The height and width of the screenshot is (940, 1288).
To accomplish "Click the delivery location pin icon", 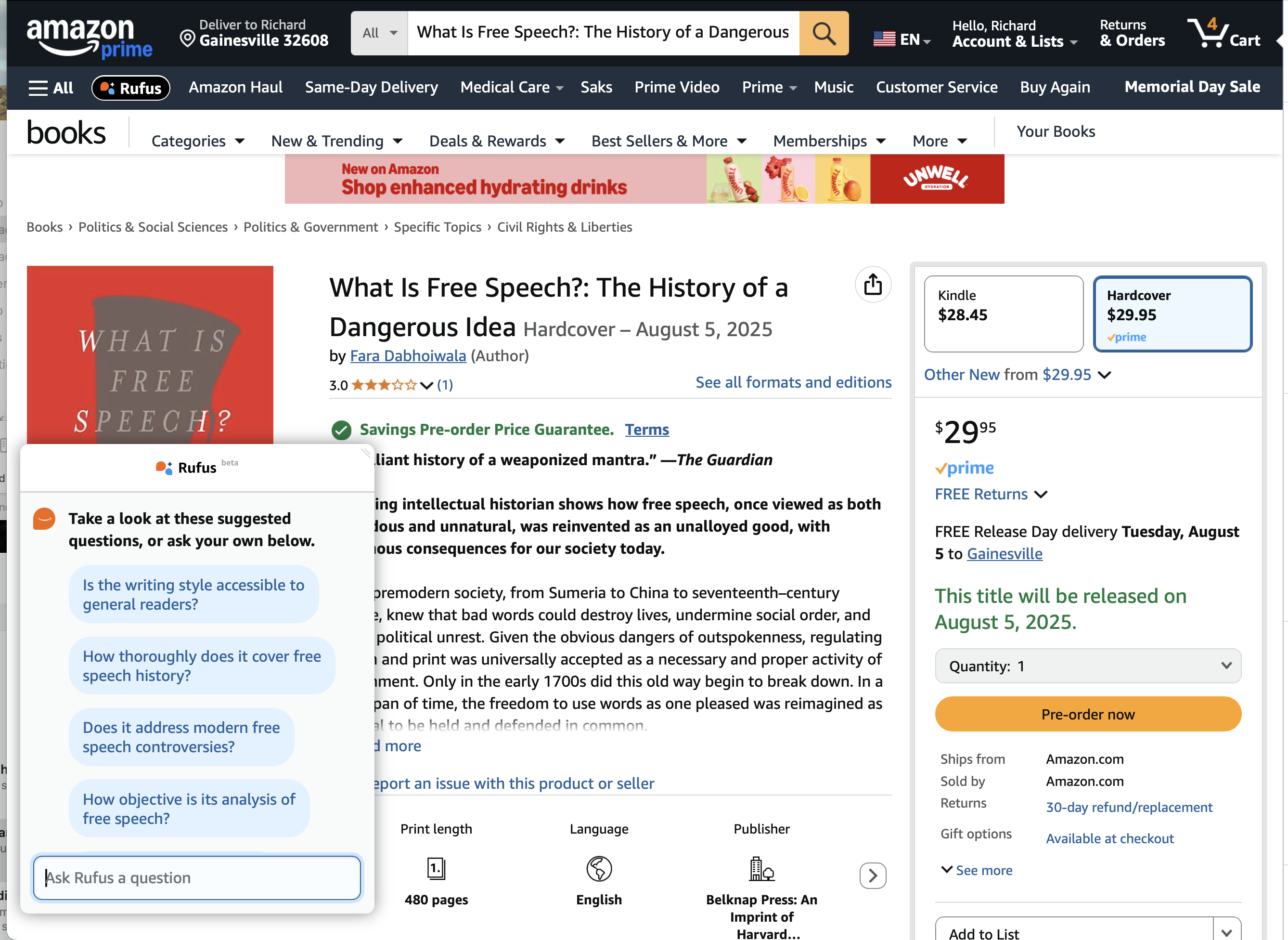I will pos(187,39).
